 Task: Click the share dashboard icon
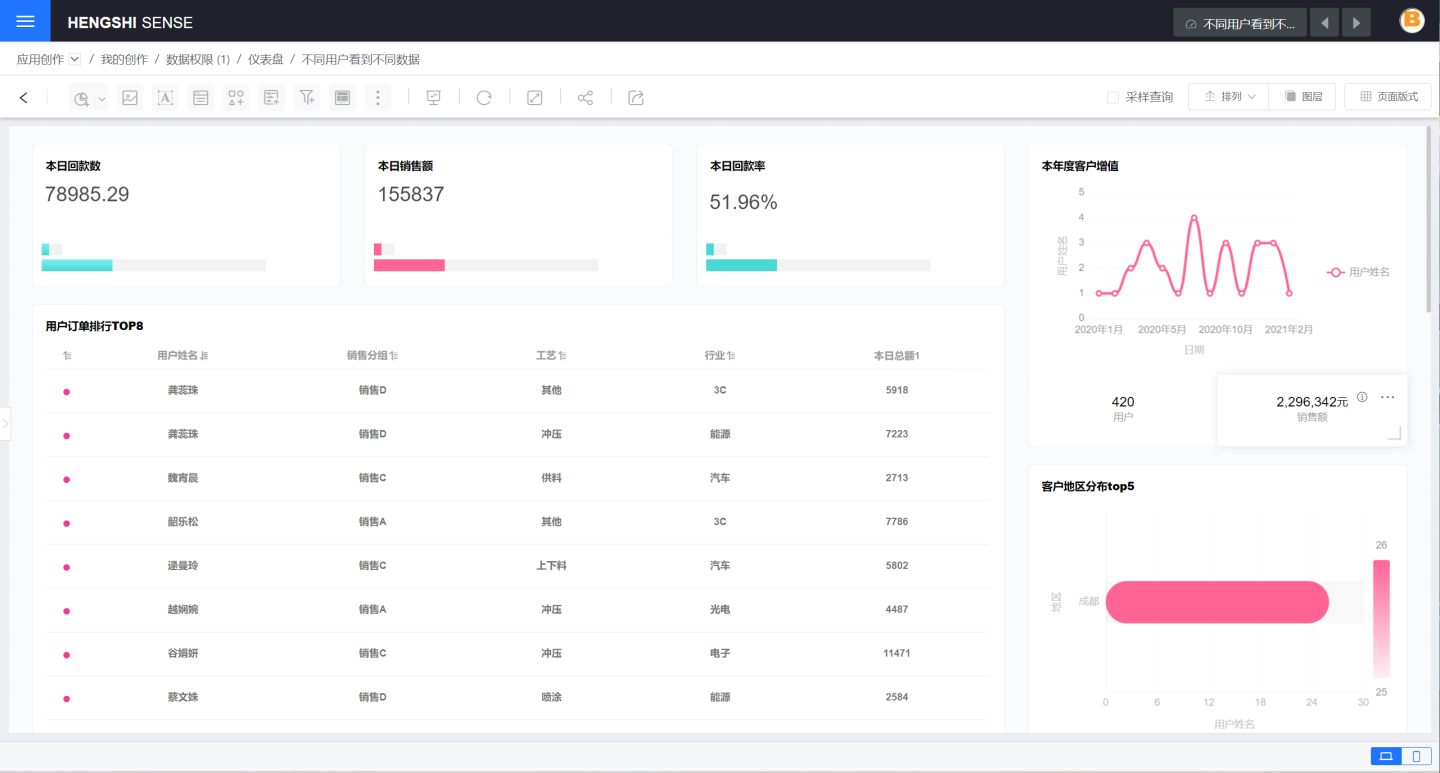click(x=586, y=97)
